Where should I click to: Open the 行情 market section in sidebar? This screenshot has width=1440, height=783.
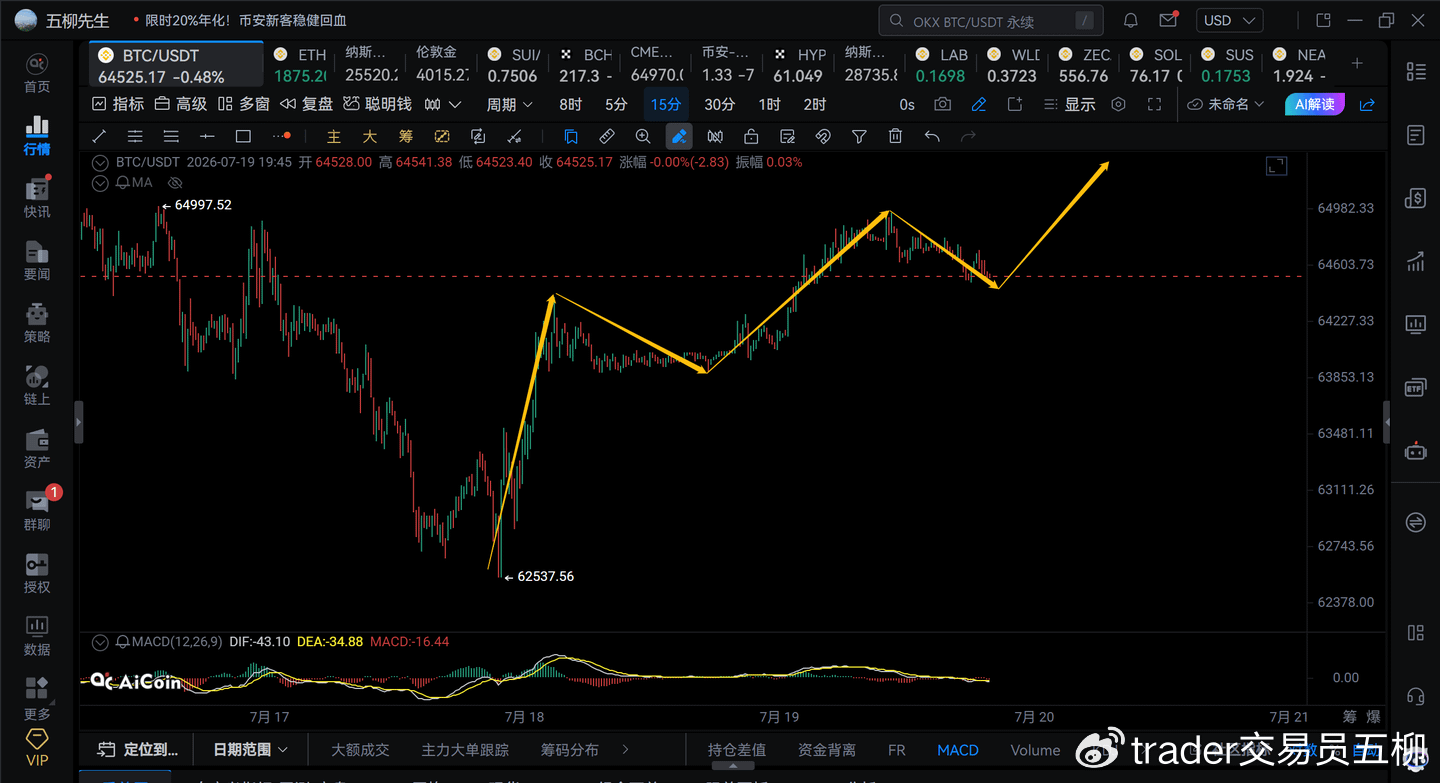click(37, 135)
